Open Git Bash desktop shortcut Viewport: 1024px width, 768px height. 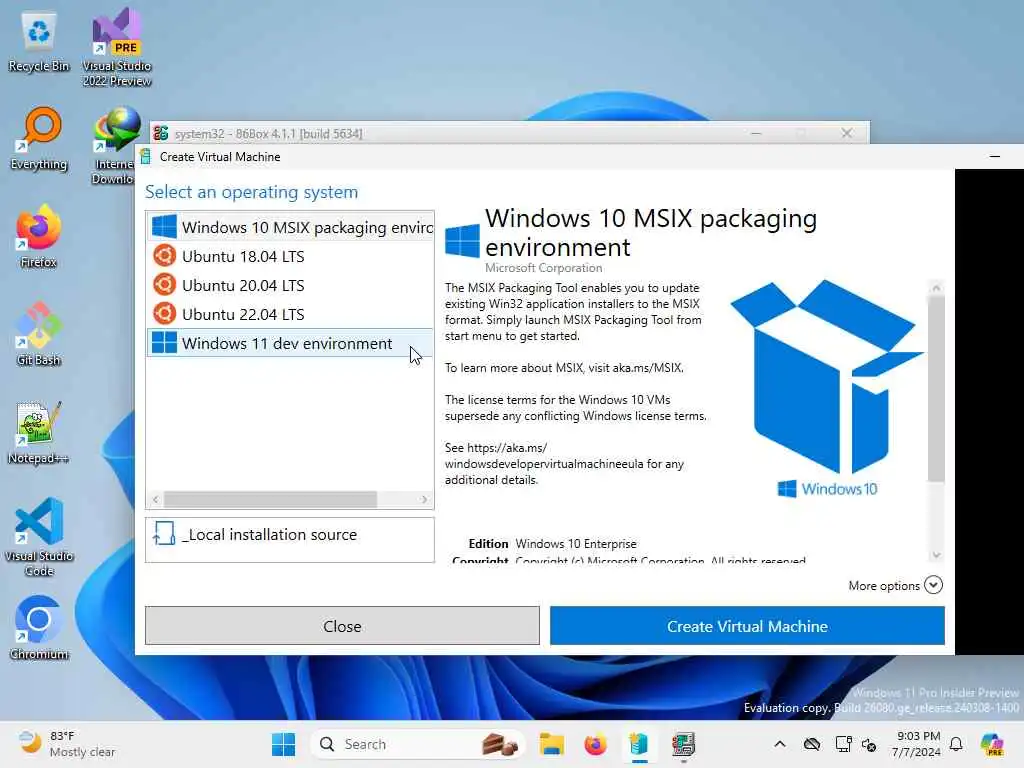click(x=39, y=334)
